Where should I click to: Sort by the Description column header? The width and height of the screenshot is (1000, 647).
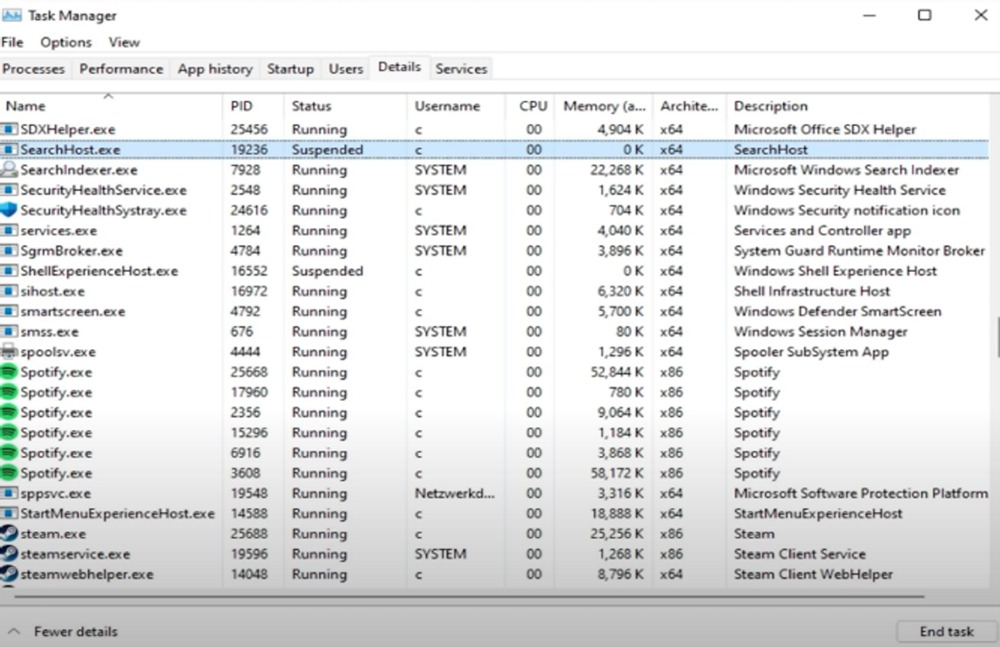pyautogui.click(x=858, y=106)
